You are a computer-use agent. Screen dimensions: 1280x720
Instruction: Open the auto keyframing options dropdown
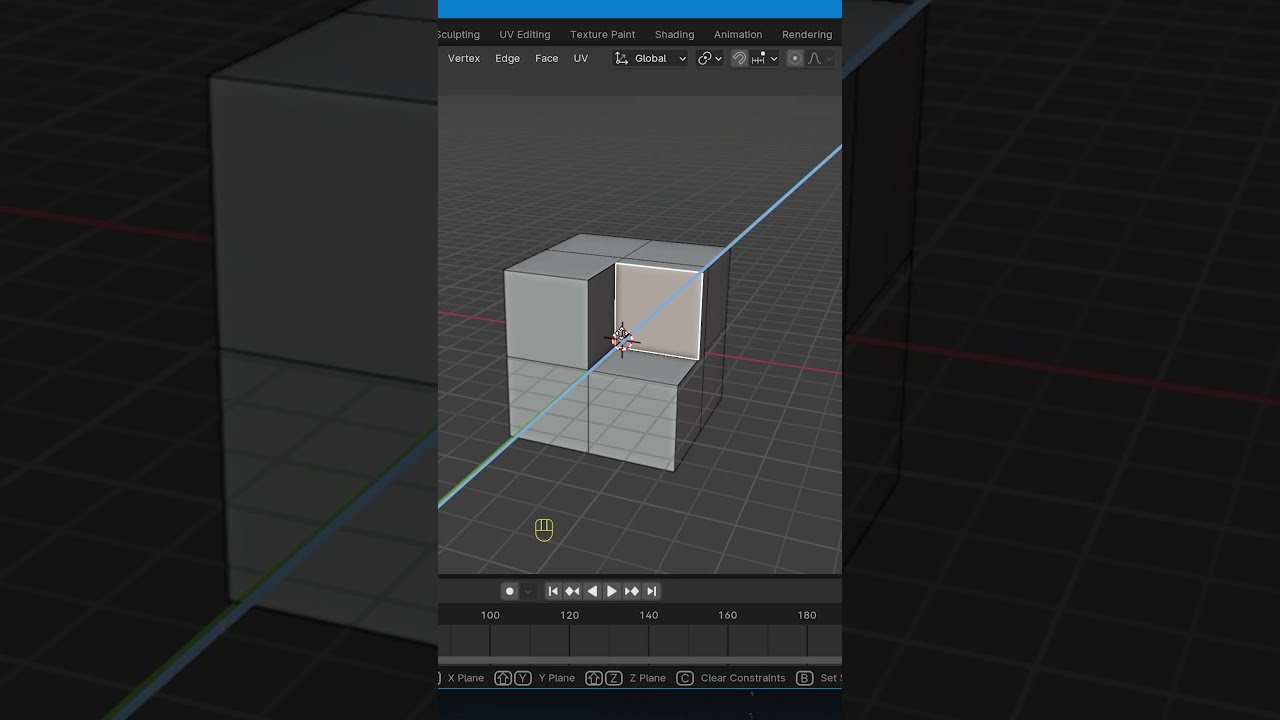528,591
